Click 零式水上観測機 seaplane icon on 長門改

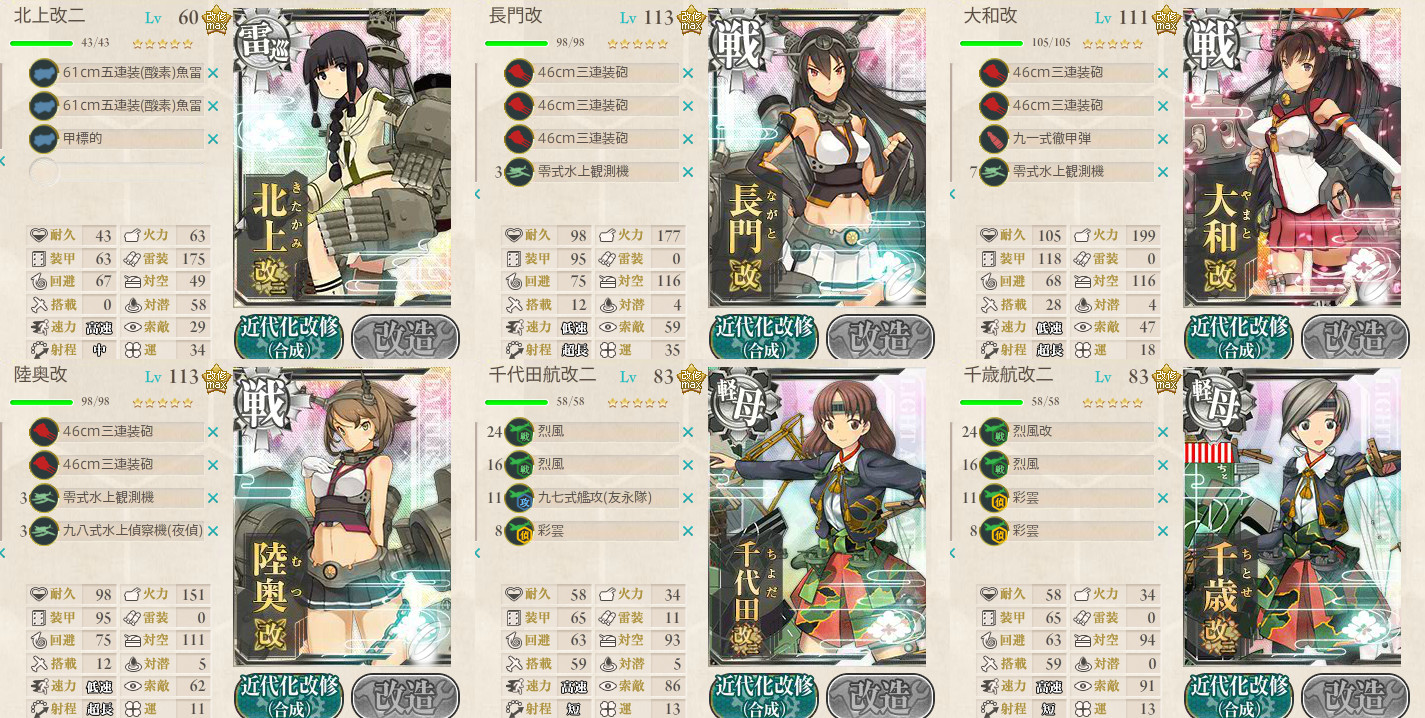[x=519, y=171]
